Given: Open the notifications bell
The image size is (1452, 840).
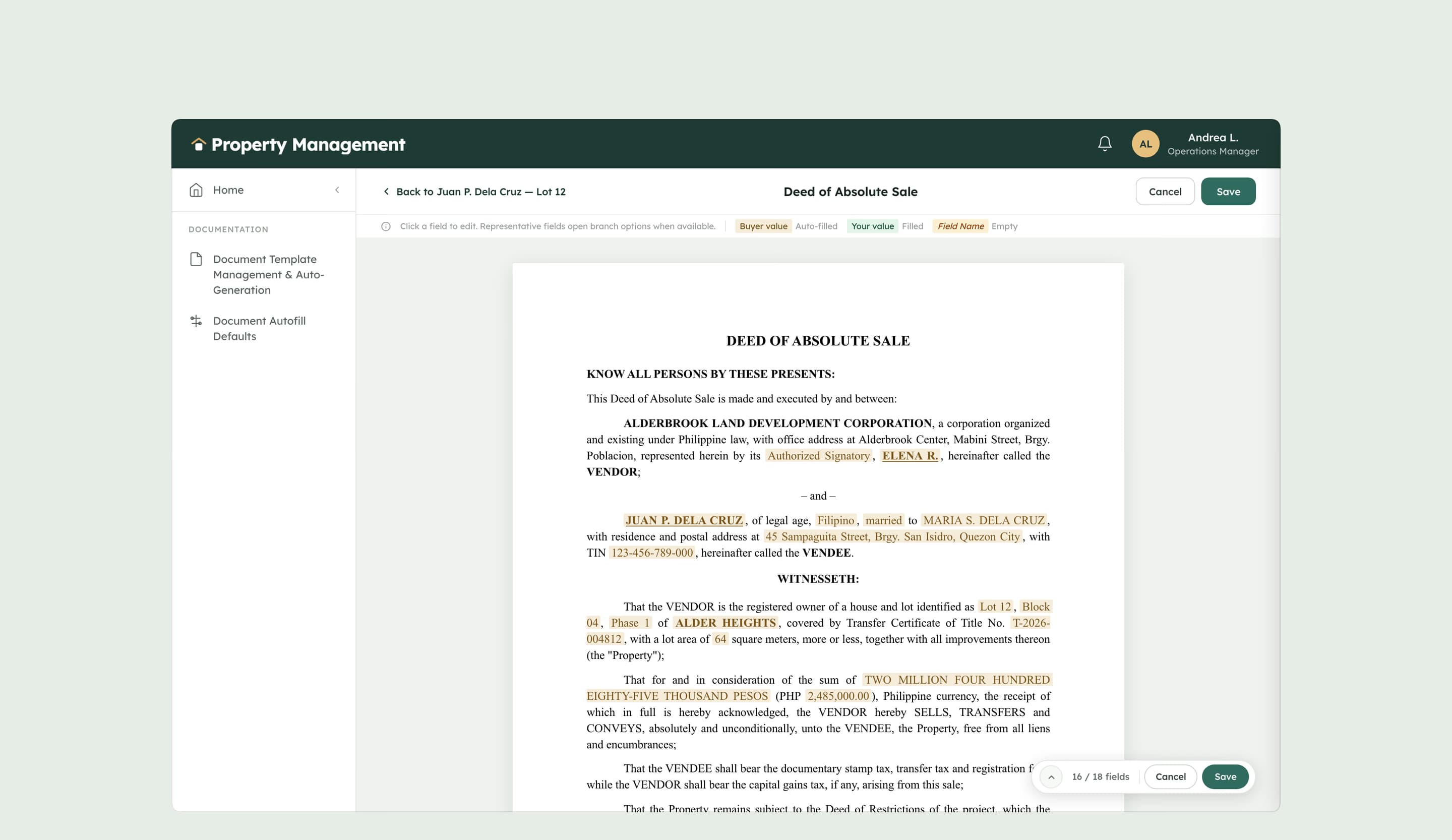Looking at the screenshot, I should pyautogui.click(x=1105, y=144).
